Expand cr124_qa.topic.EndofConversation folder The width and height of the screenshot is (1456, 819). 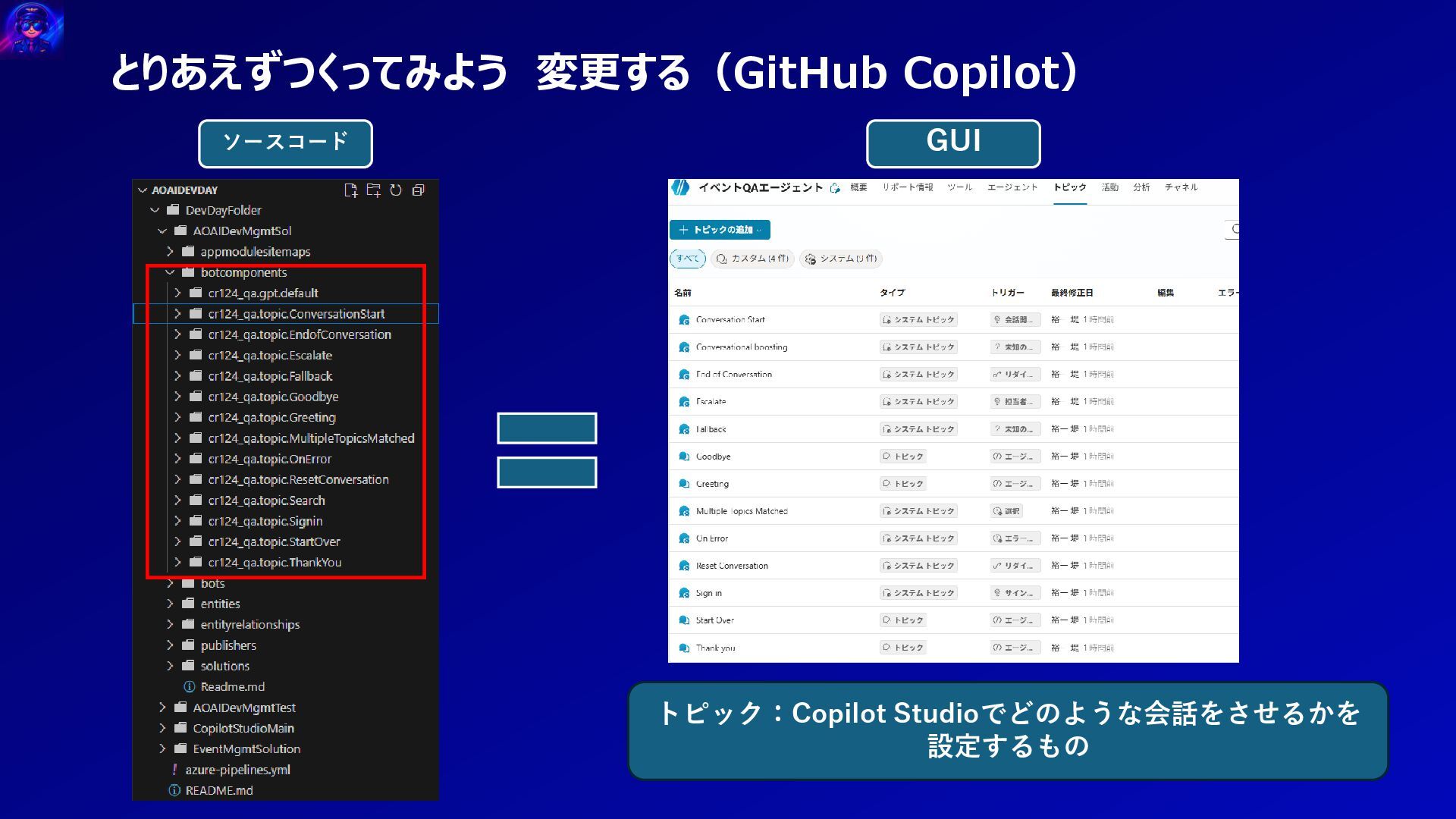[x=177, y=334]
